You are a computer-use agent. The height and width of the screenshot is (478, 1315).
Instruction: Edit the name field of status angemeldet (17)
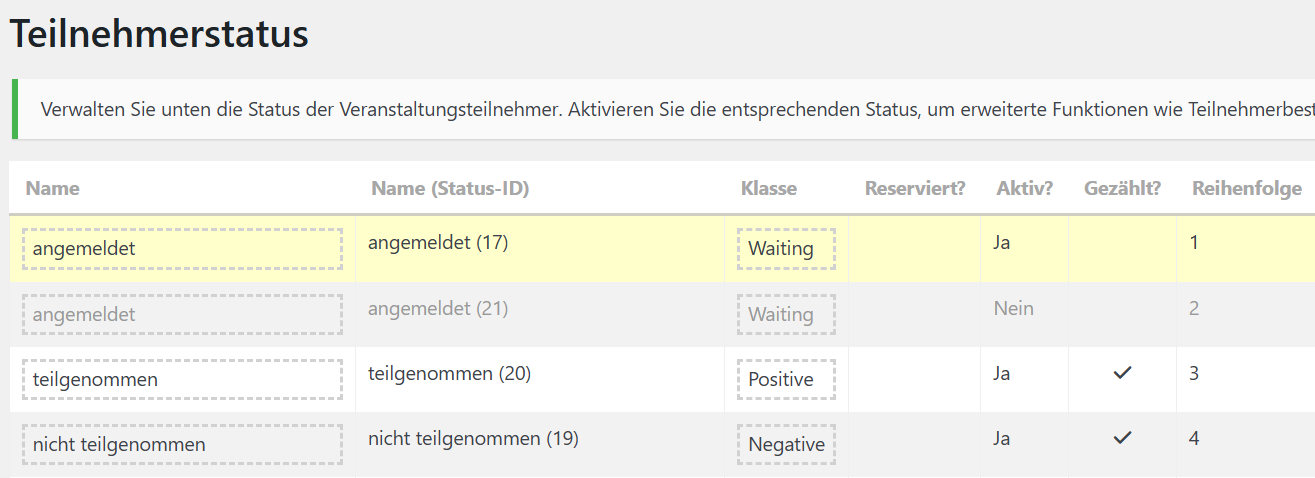(182, 248)
